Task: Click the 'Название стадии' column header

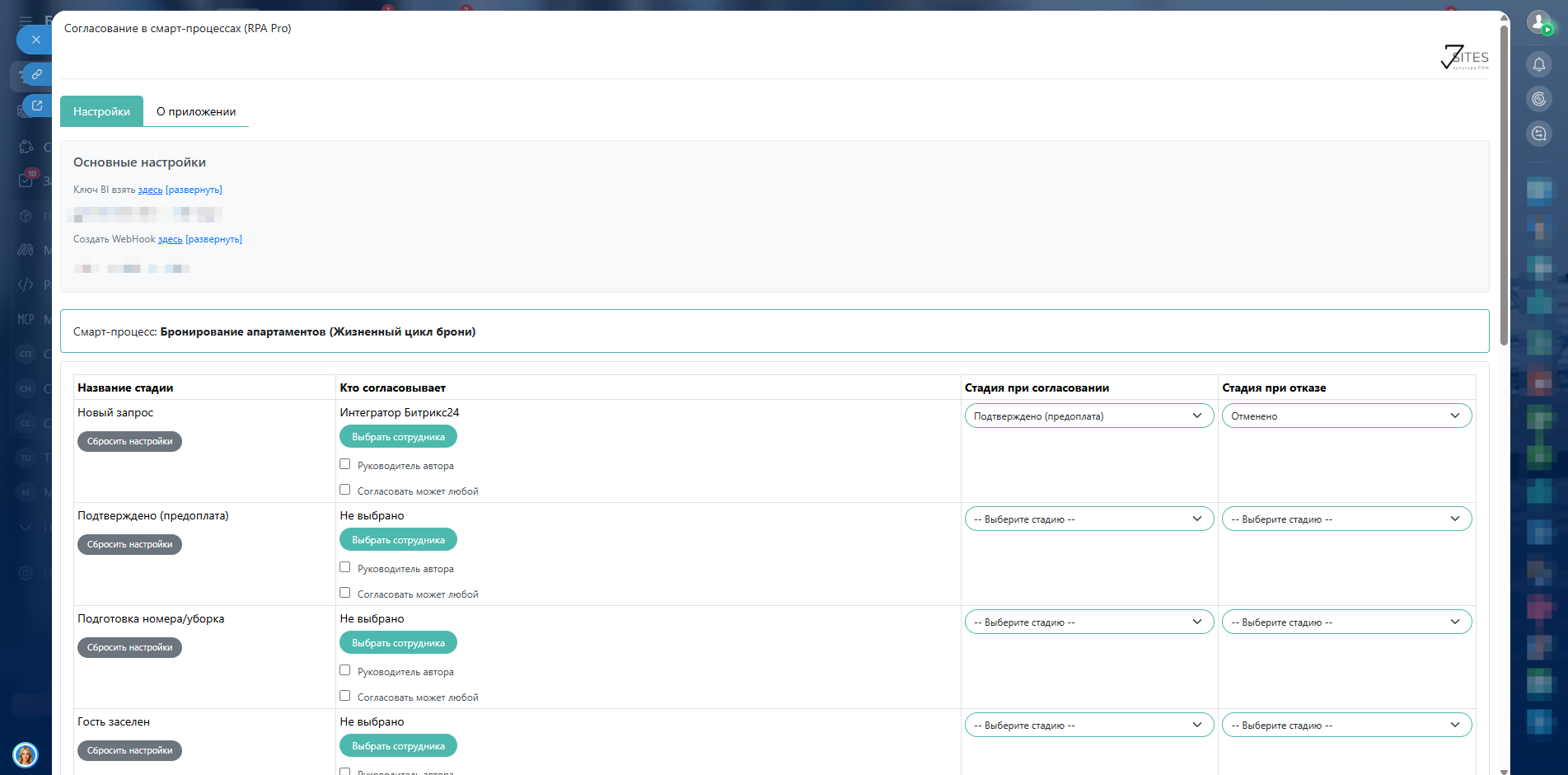Action: 125,387
